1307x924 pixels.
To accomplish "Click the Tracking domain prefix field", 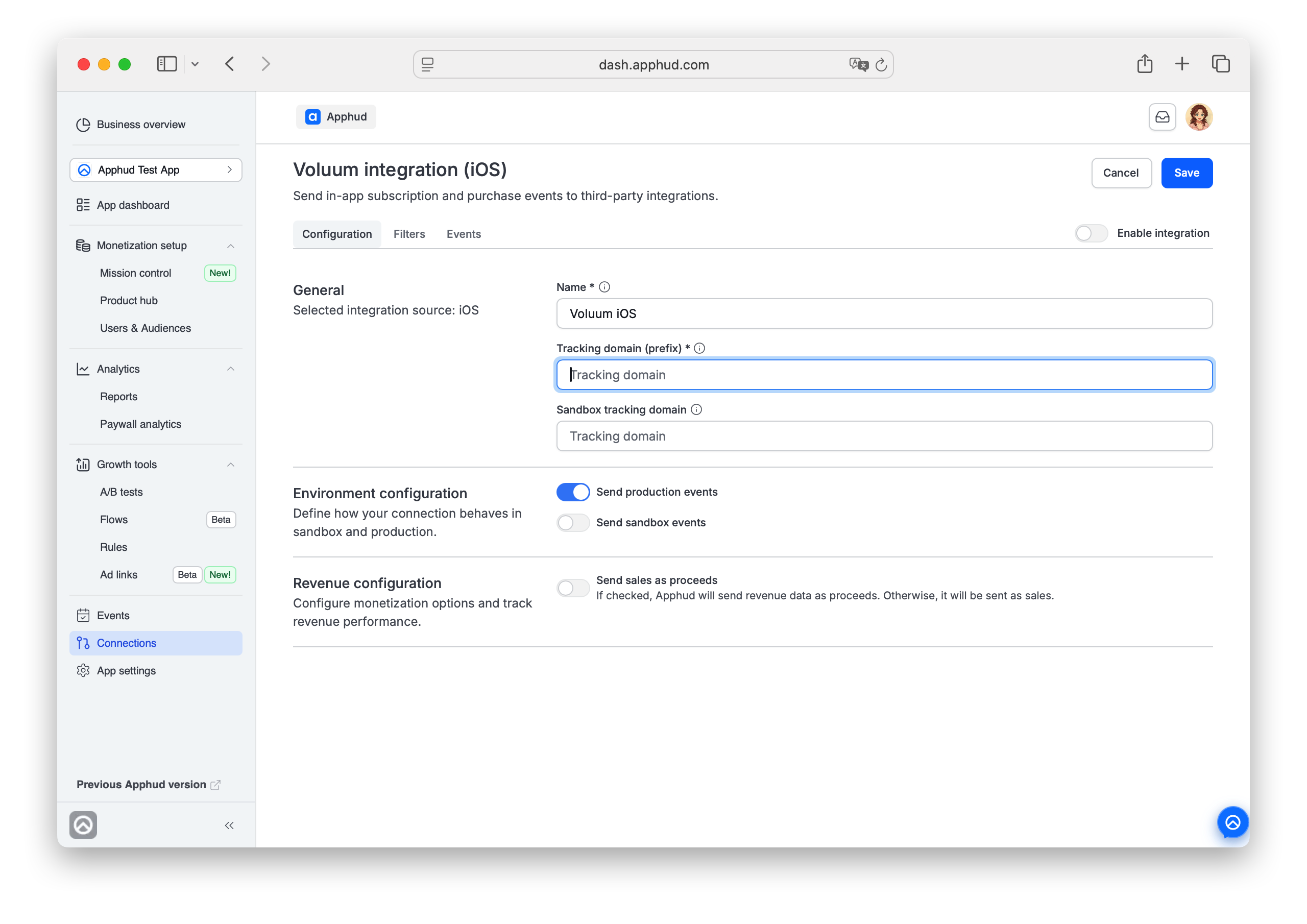I will [884, 375].
